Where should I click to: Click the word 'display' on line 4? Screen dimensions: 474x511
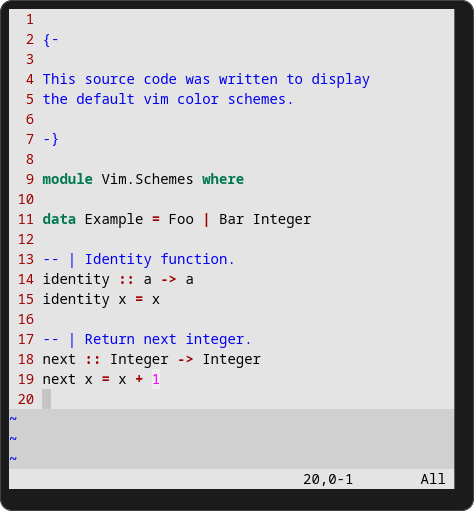(x=340, y=80)
